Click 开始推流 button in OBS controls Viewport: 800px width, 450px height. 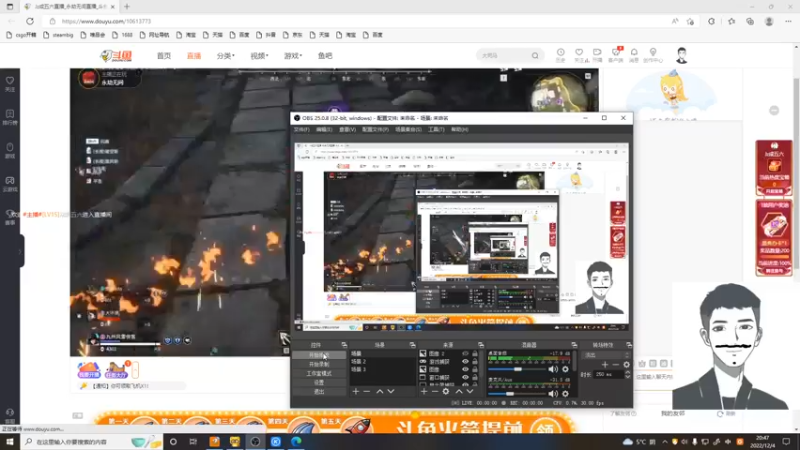[x=319, y=355]
